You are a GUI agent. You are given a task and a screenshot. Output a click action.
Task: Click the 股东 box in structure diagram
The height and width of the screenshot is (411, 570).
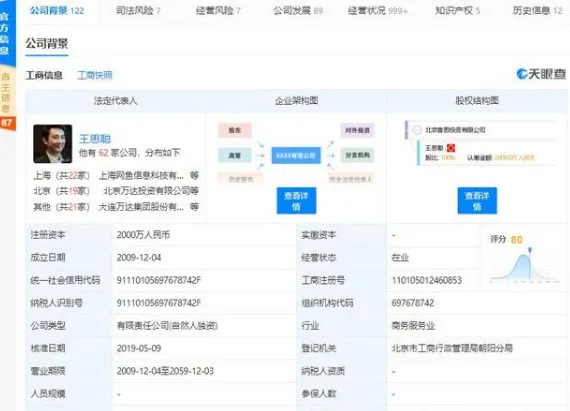point(234,130)
